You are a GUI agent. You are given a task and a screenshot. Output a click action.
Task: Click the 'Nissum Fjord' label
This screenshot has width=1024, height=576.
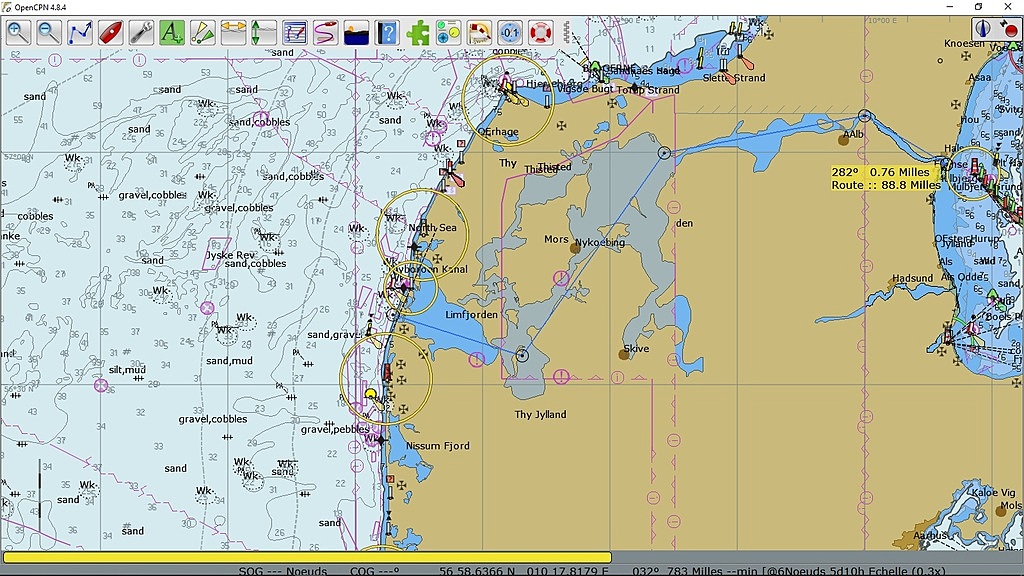point(438,446)
